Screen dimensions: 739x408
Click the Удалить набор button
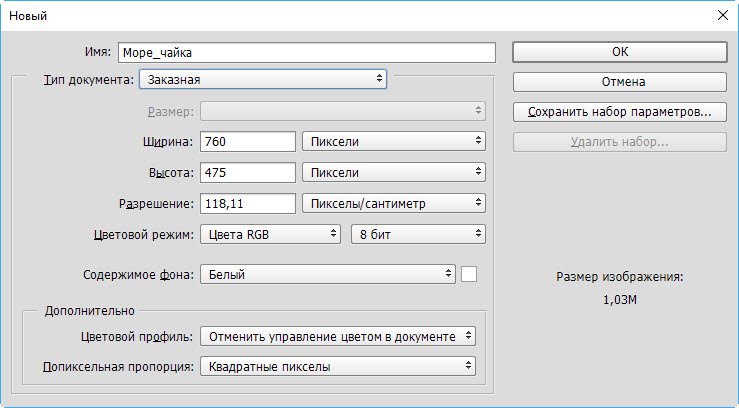click(620, 142)
